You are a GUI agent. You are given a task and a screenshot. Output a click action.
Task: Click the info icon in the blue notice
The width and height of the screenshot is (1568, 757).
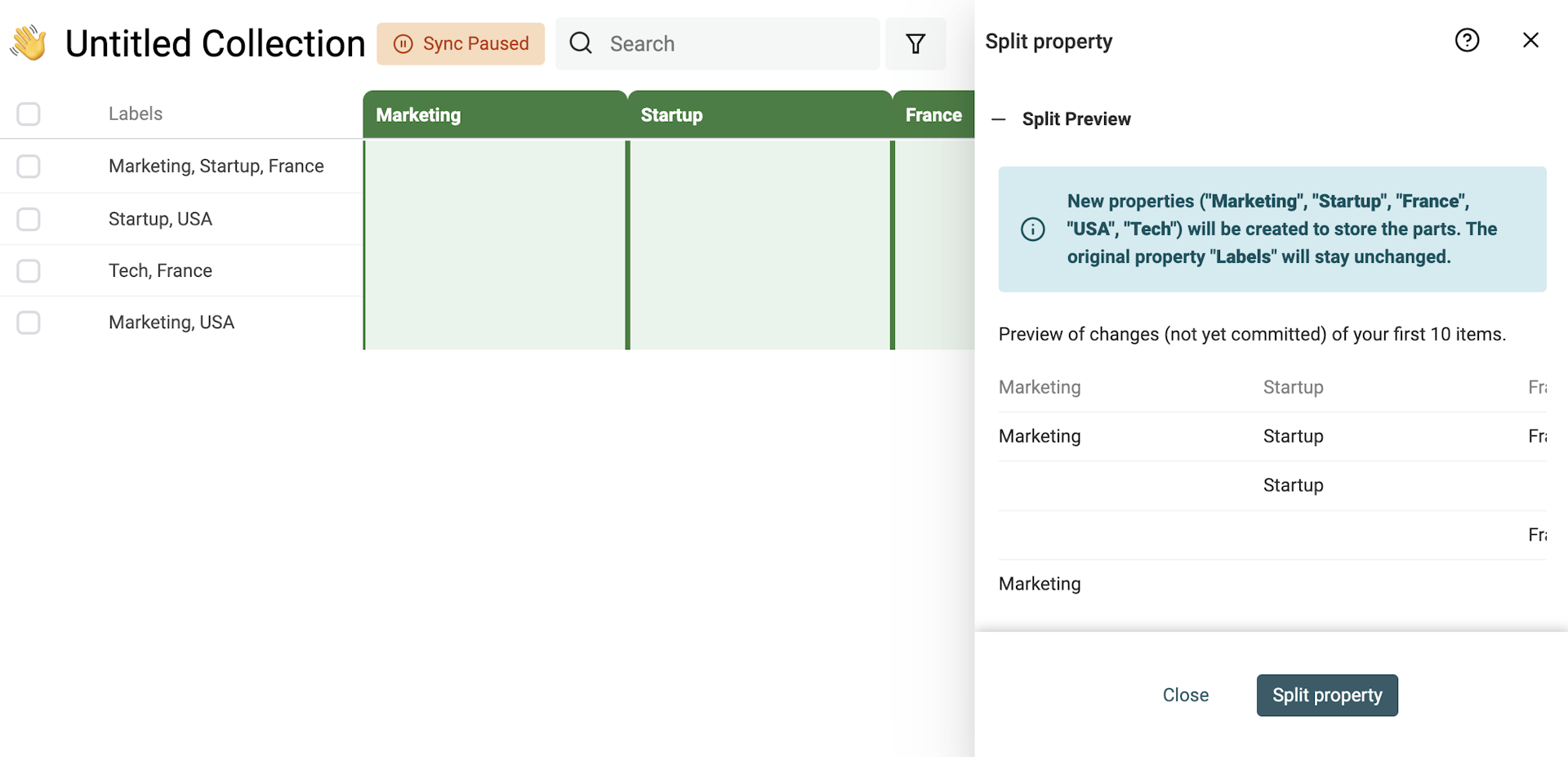[x=1032, y=229]
